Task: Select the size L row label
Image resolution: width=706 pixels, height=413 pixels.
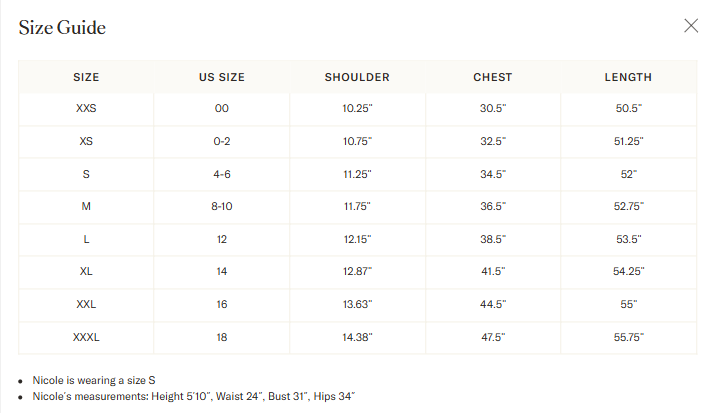Action: click(x=86, y=239)
